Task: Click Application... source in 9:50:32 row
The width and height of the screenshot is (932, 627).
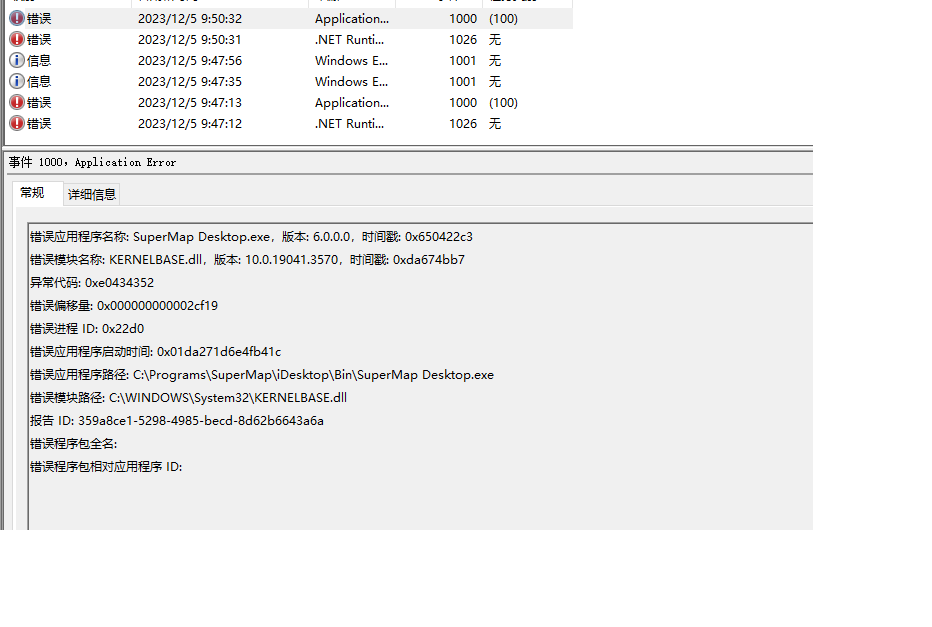Action: click(352, 19)
